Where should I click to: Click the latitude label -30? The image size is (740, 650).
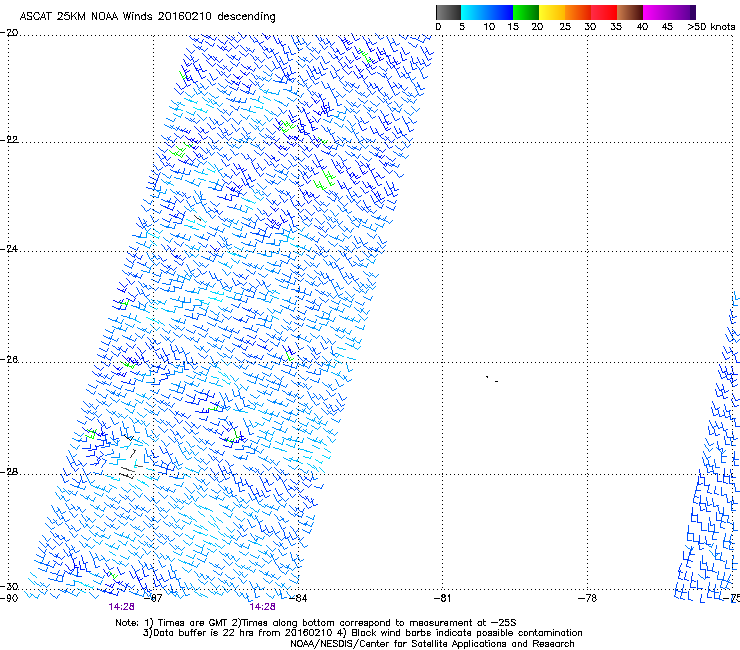click(9, 587)
